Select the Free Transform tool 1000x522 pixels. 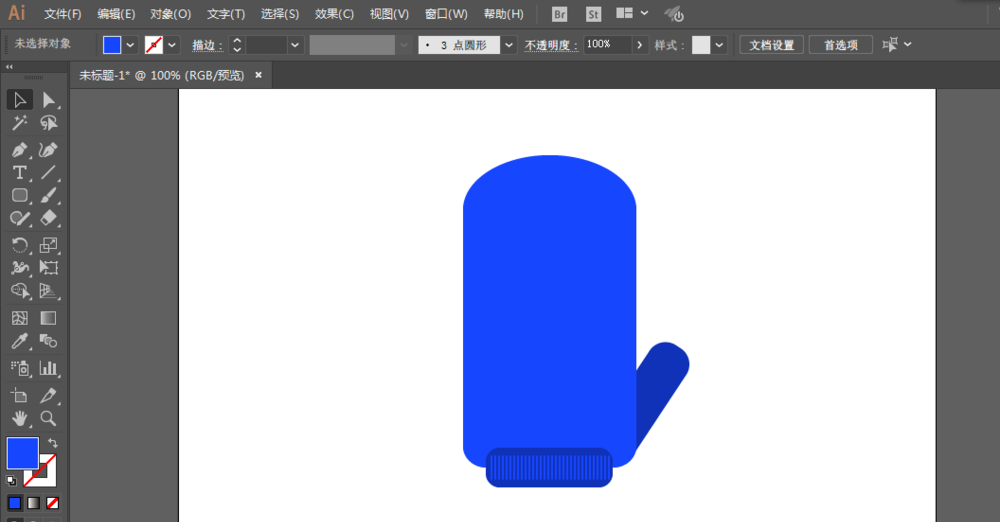(x=48, y=268)
